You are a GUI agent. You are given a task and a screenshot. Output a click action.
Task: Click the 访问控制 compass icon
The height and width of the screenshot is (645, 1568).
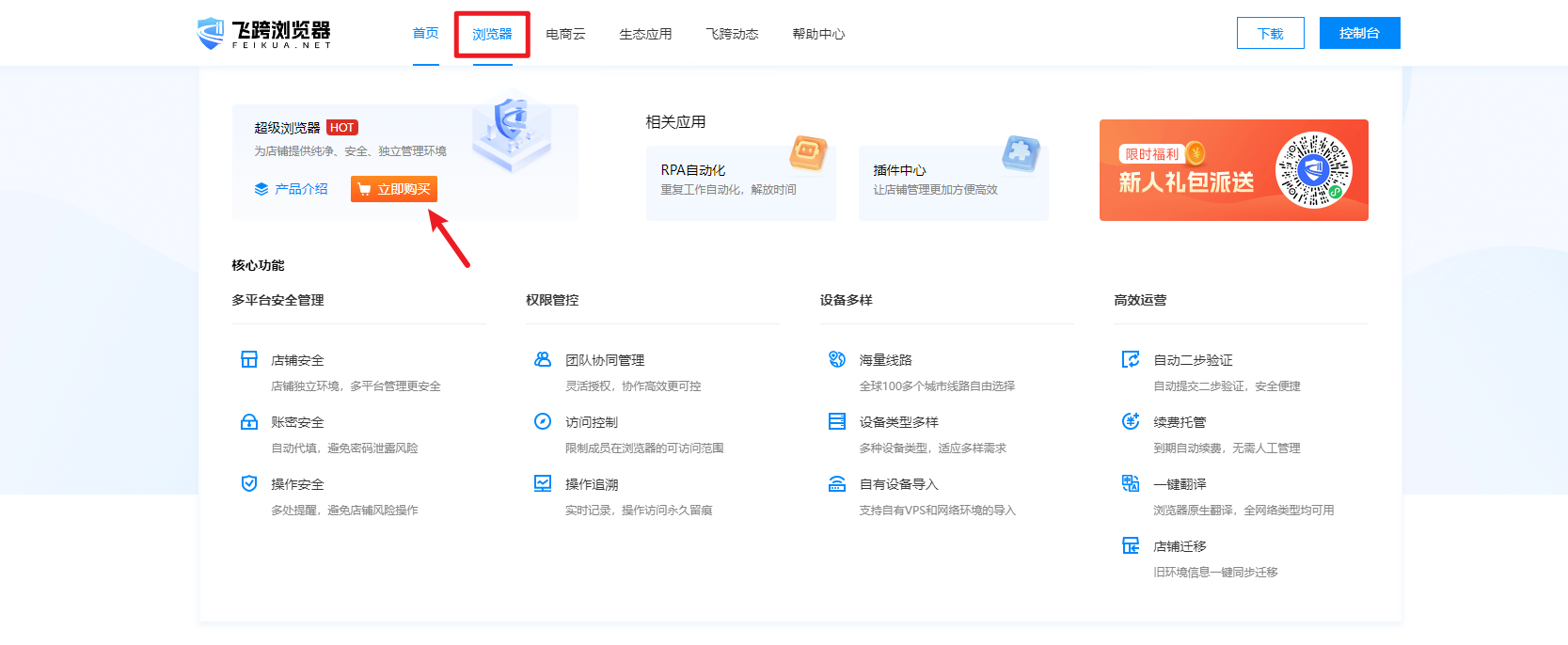pyautogui.click(x=543, y=421)
